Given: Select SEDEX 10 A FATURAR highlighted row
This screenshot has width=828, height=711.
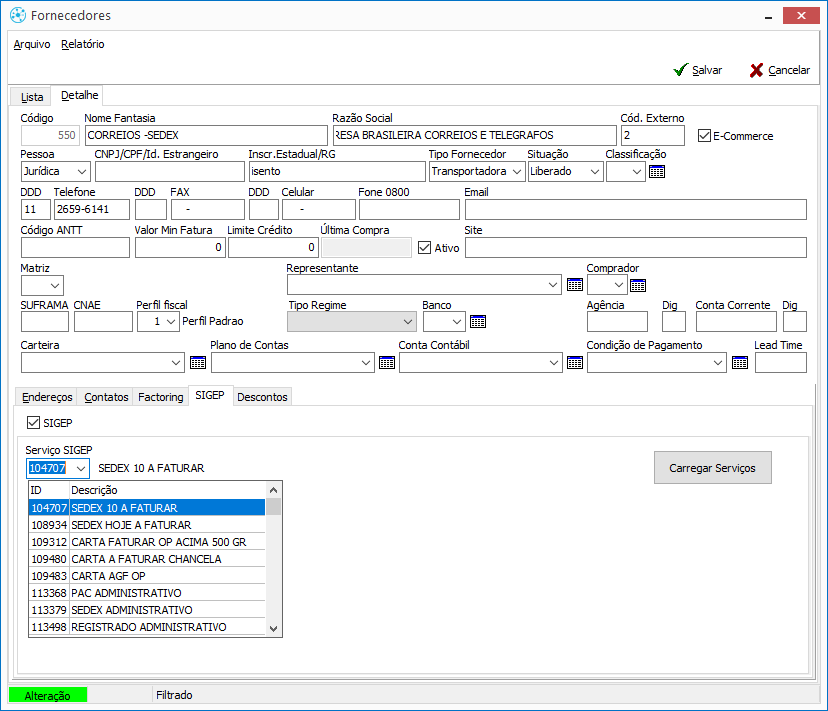Looking at the screenshot, I should point(147,508).
